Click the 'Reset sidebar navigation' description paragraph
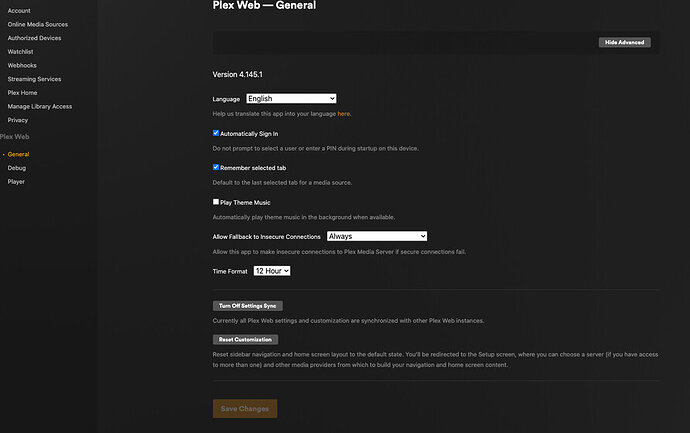The image size is (690, 433). pyautogui.click(x=436, y=360)
